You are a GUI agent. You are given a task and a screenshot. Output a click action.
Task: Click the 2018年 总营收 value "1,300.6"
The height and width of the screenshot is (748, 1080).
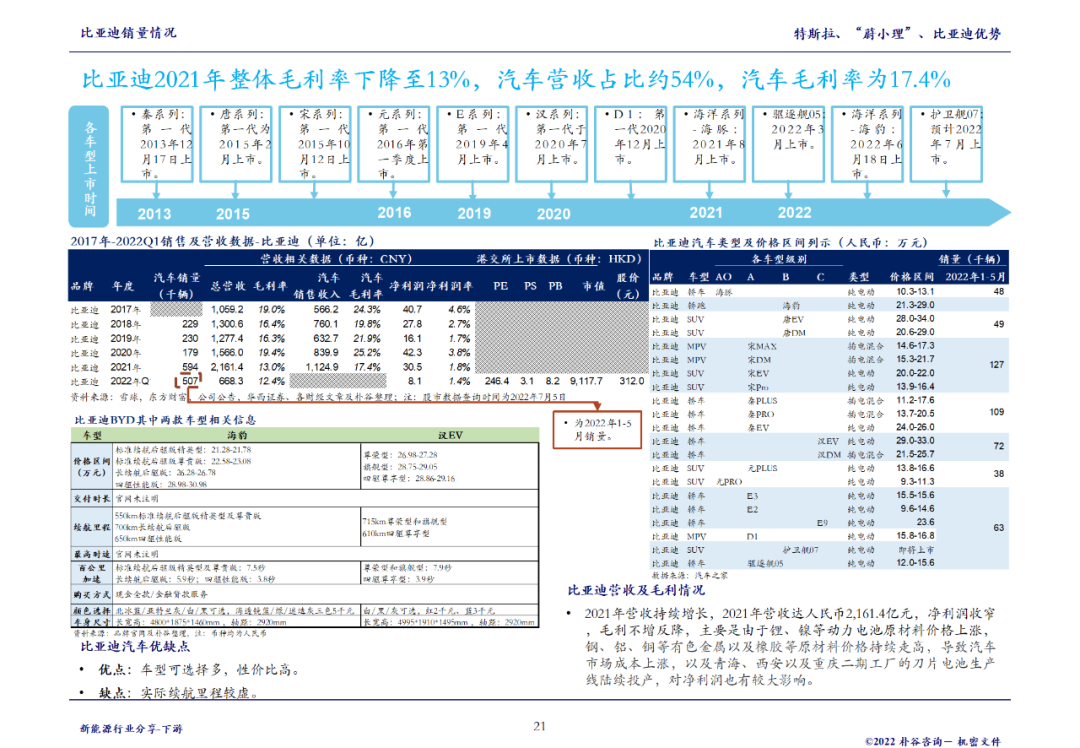tap(227, 324)
